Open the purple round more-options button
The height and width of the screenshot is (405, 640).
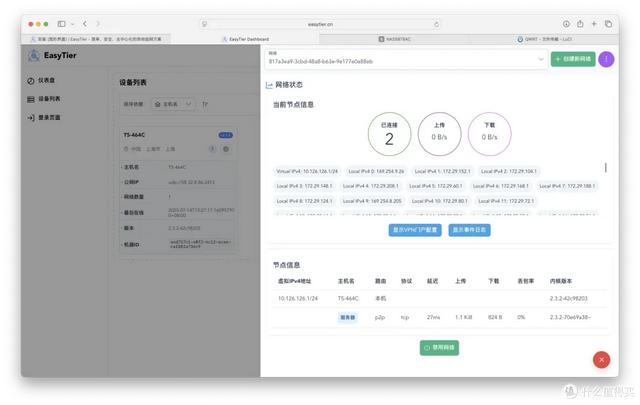(x=606, y=59)
